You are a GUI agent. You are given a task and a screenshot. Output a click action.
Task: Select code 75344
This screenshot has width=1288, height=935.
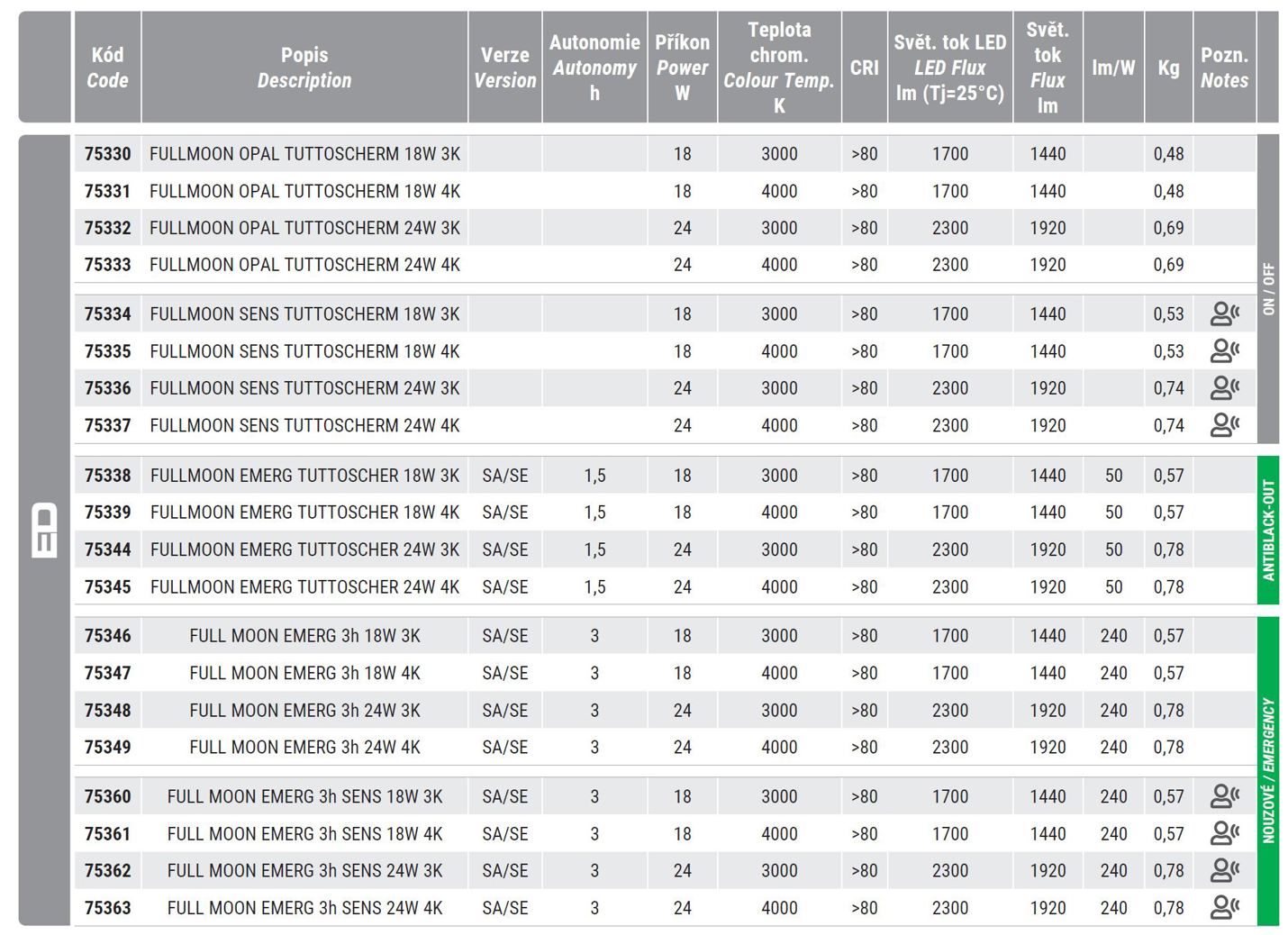[x=108, y=549]
